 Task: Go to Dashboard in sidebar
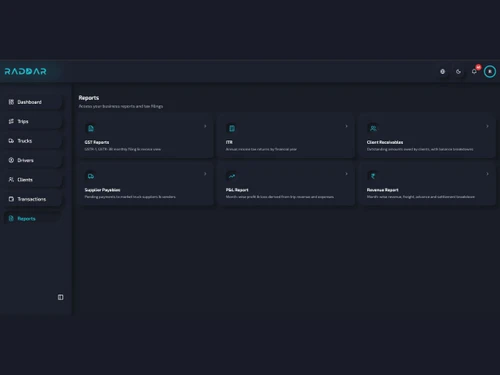pyautogui.click(x=33, y=102)
